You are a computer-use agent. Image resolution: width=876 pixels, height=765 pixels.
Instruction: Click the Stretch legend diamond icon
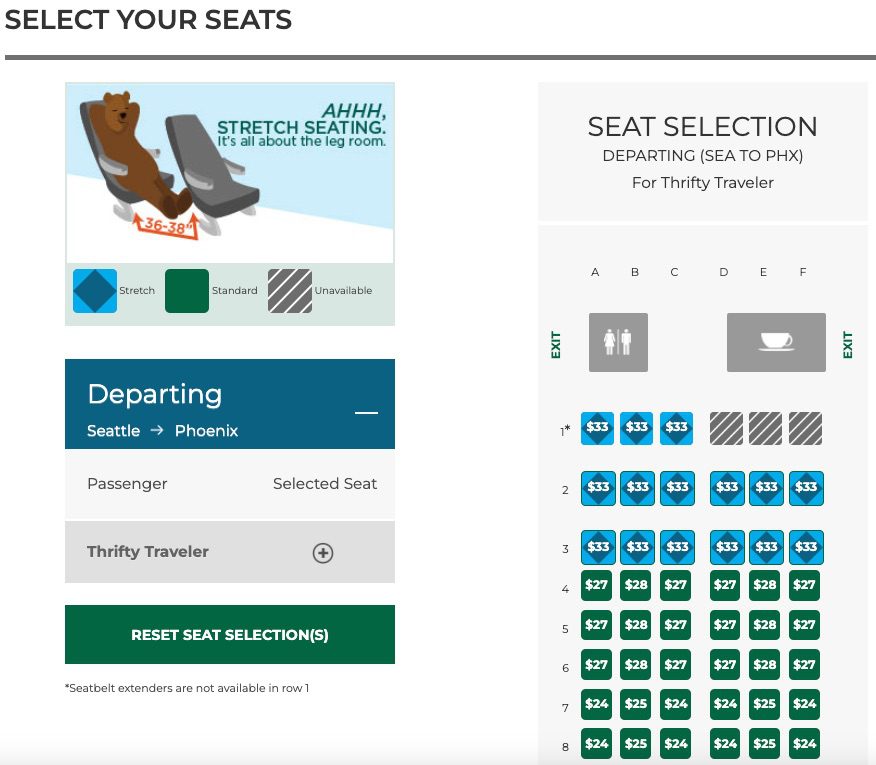click(x=95, y=290)
